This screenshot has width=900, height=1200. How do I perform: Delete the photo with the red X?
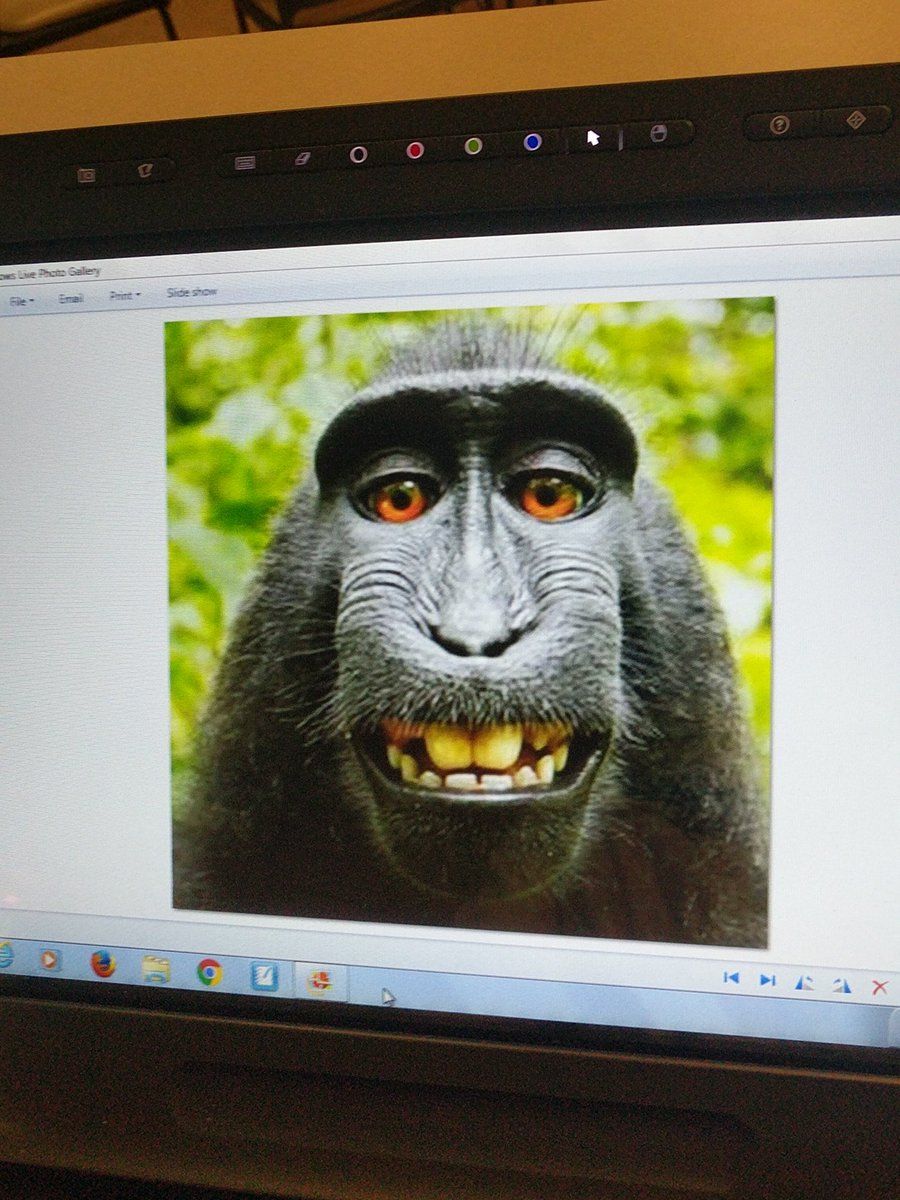point(880,987)
